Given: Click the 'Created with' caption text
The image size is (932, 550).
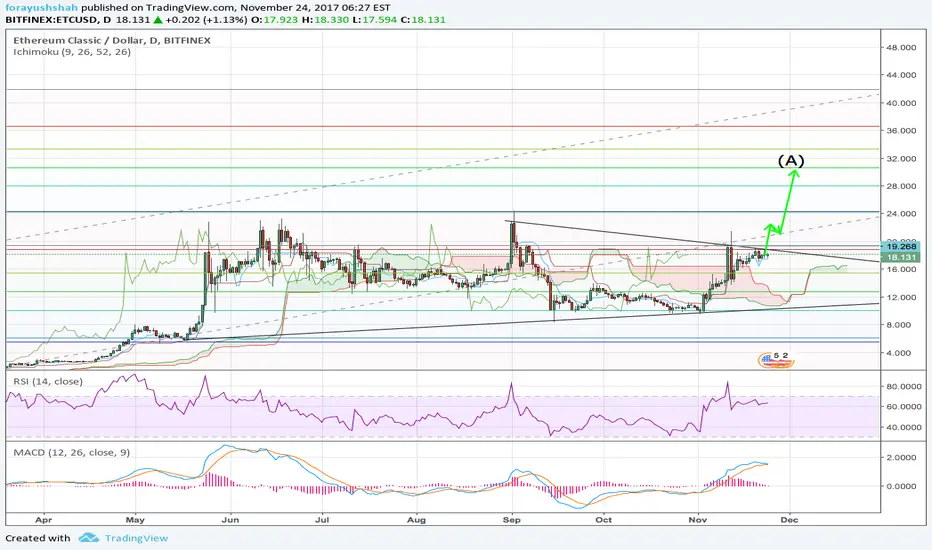Looking at the screenshot, I should (x=38, y=538).
